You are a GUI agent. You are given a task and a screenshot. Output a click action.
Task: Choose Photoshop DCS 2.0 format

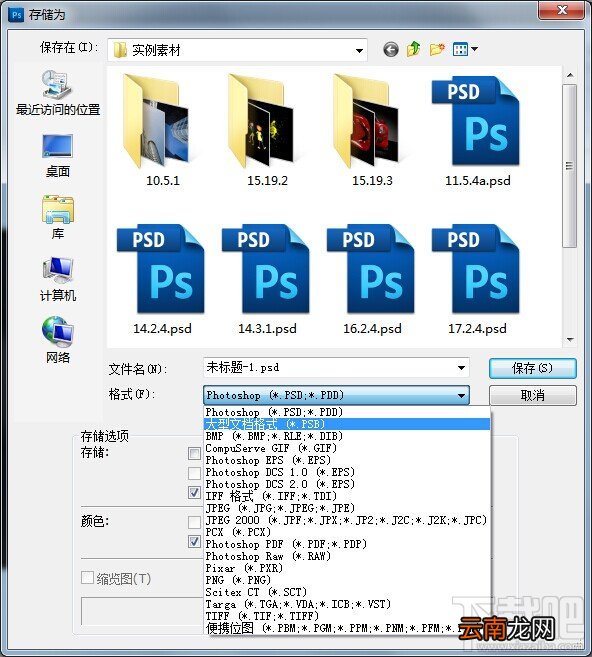click(x=347, y=484)
